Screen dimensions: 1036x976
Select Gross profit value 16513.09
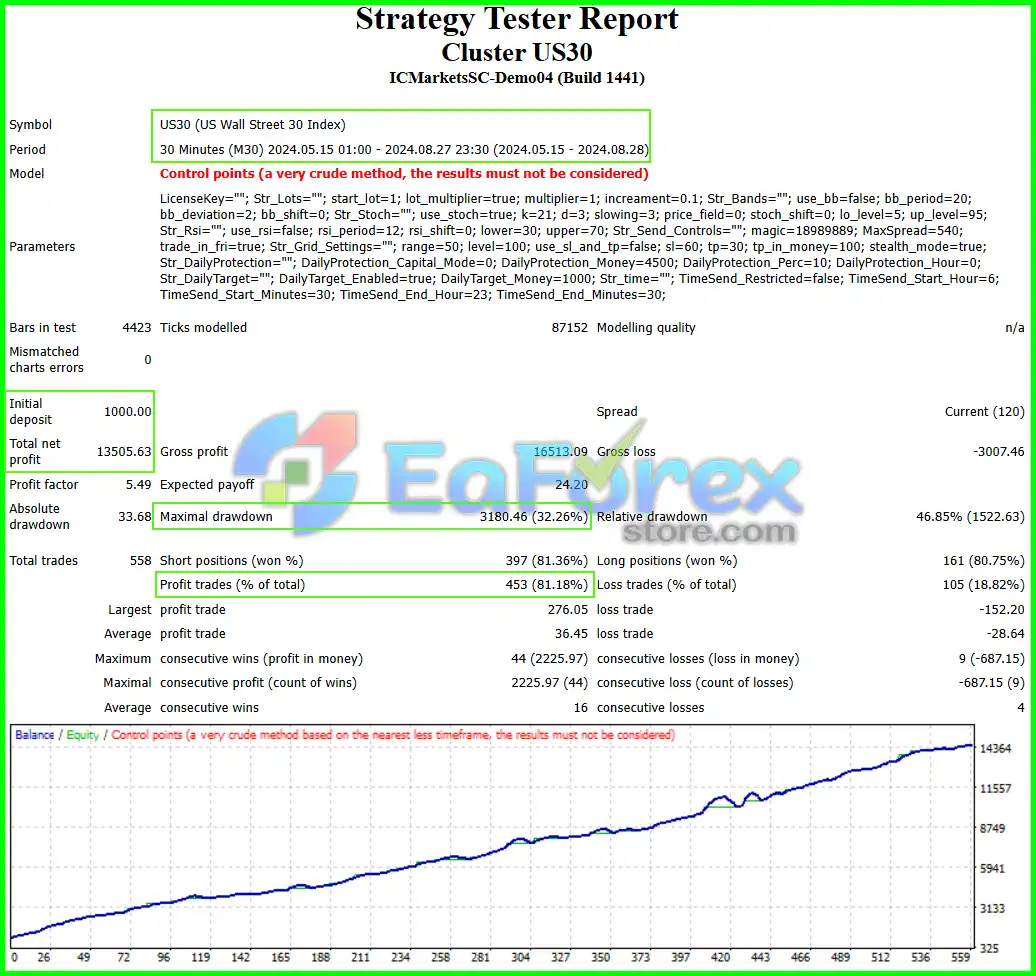click(560, 451)
